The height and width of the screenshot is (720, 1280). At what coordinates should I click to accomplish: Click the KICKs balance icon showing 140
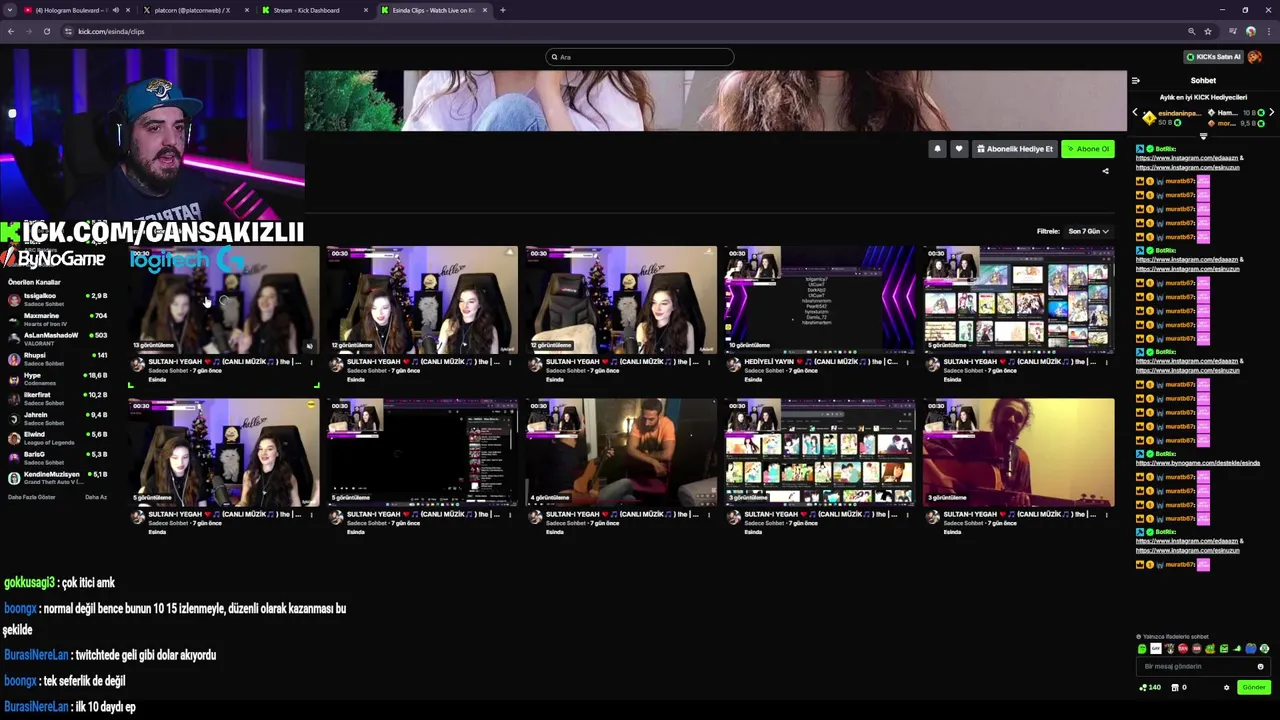pos(1143,687)
